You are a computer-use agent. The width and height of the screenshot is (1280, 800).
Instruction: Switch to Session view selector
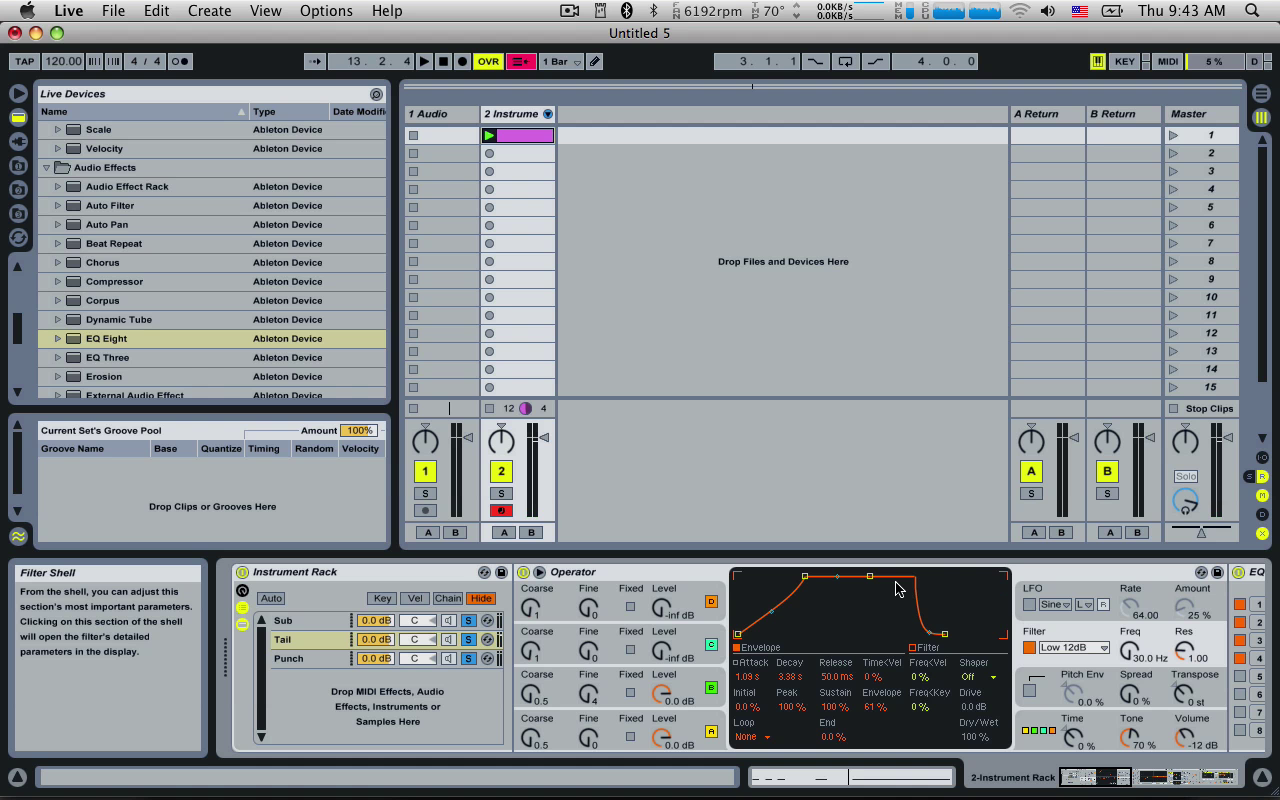[x=1261, y=117]
